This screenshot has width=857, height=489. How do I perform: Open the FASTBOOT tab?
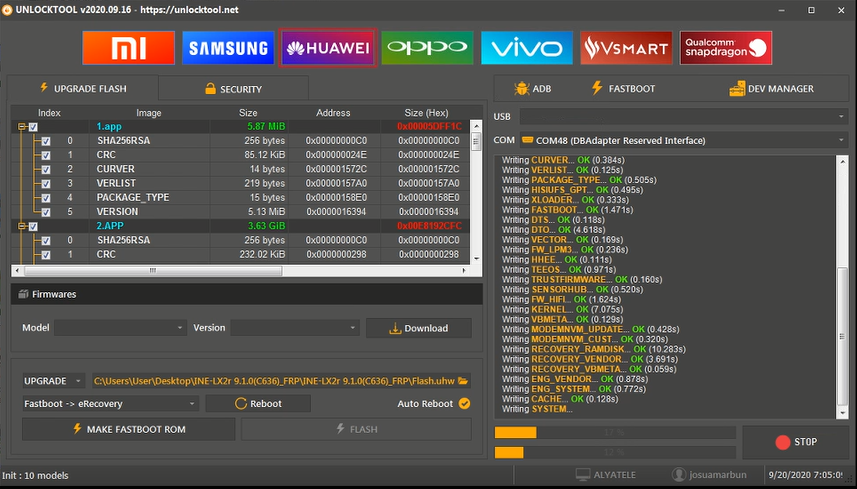click(623, 89)
